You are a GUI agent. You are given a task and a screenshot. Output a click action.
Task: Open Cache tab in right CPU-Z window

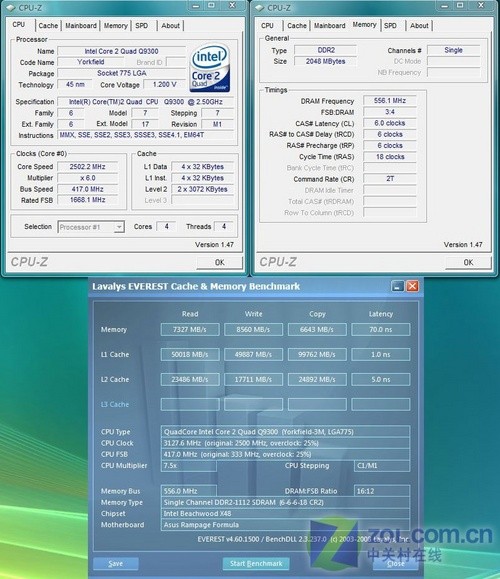297,25
